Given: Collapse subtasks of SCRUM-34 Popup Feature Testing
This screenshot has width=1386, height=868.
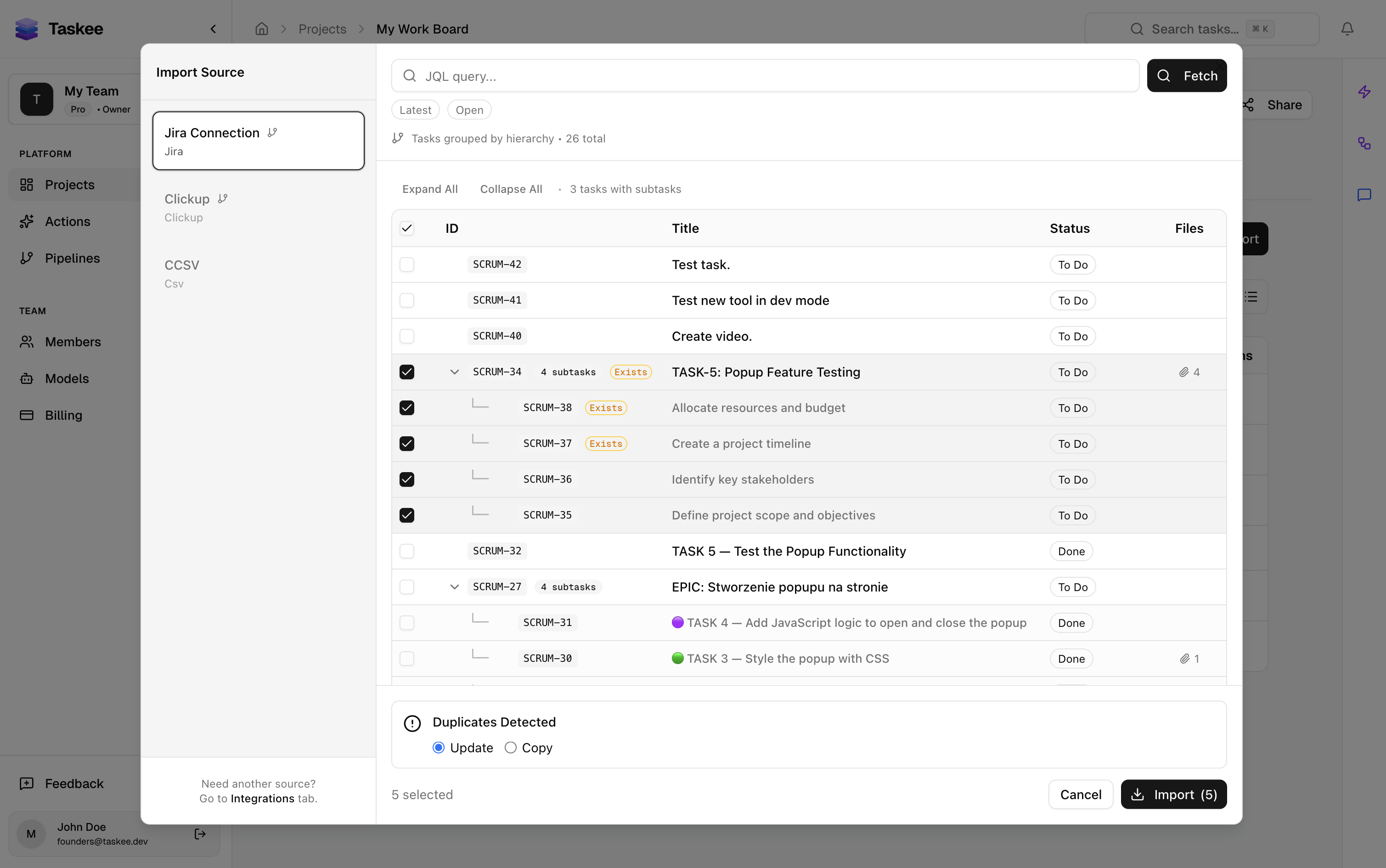Looking at the screenshot, I should coord(454,372).
